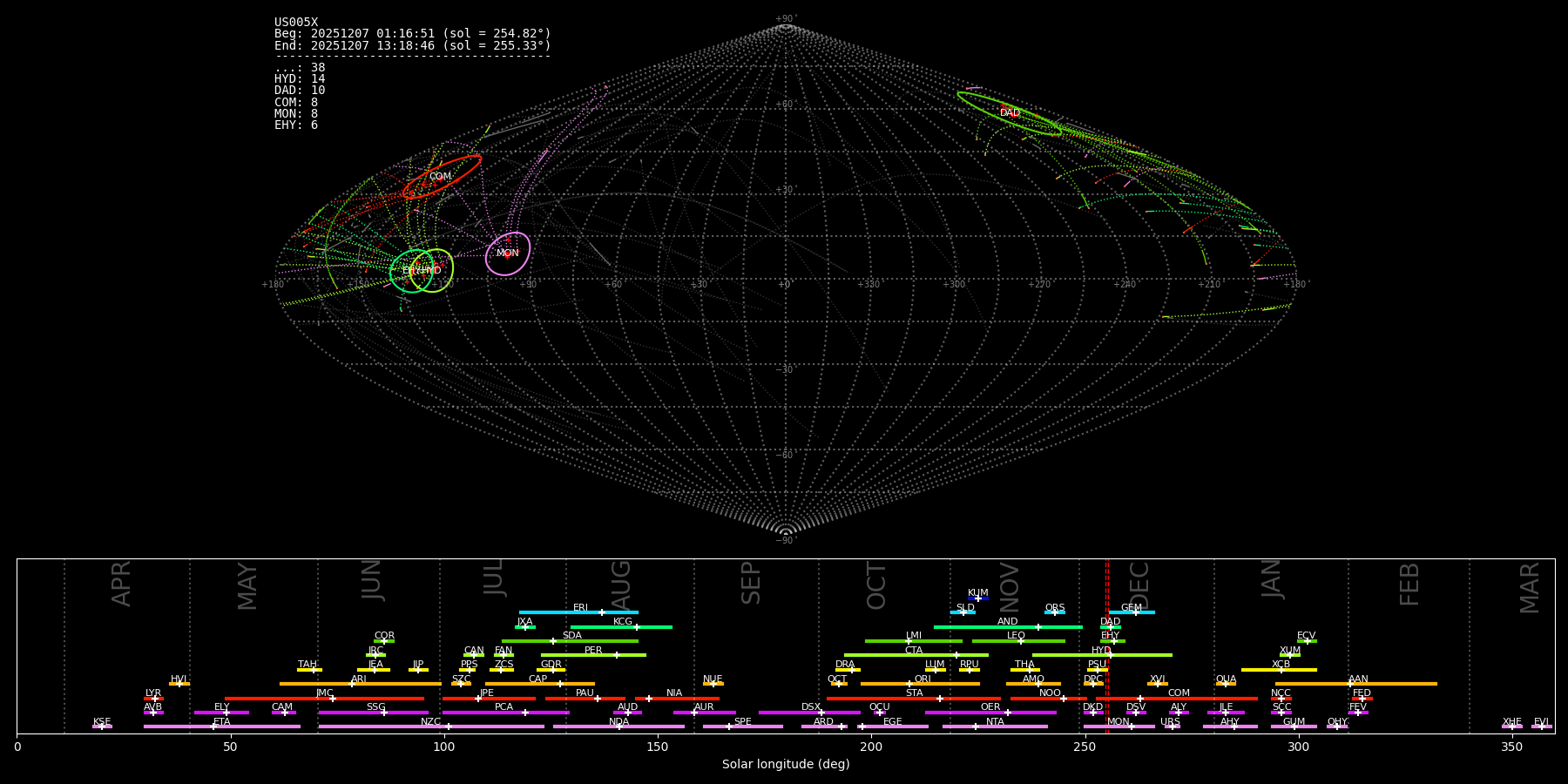This screenshot has width=1568, height=784.
Task: Click the LYR shower label on timeline
Action: point(153,693)
